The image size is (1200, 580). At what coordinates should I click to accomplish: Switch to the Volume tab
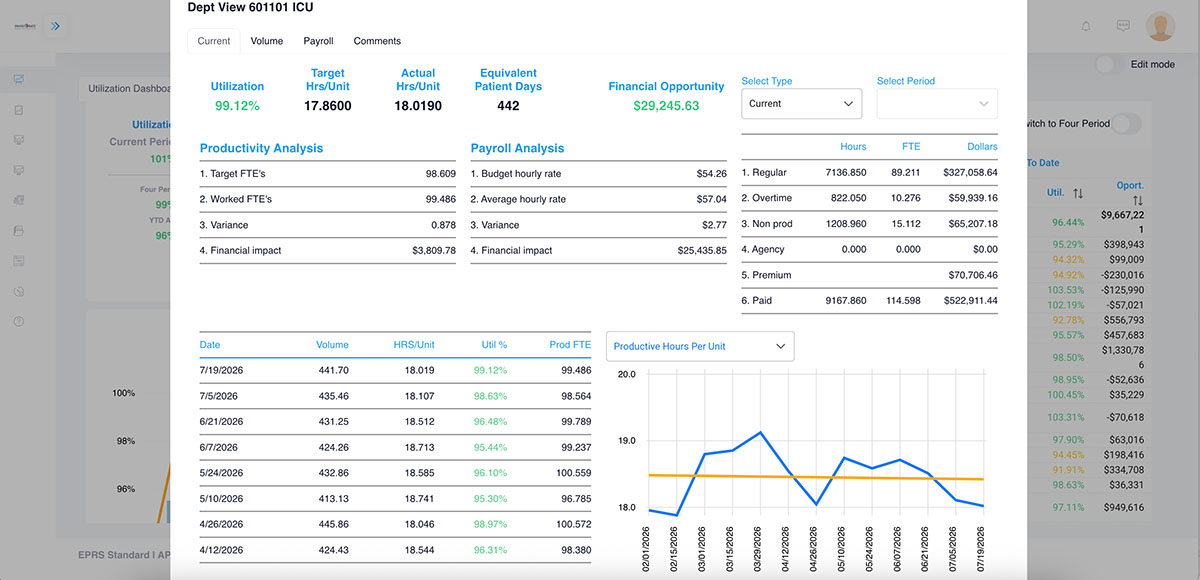coord(267,41)
